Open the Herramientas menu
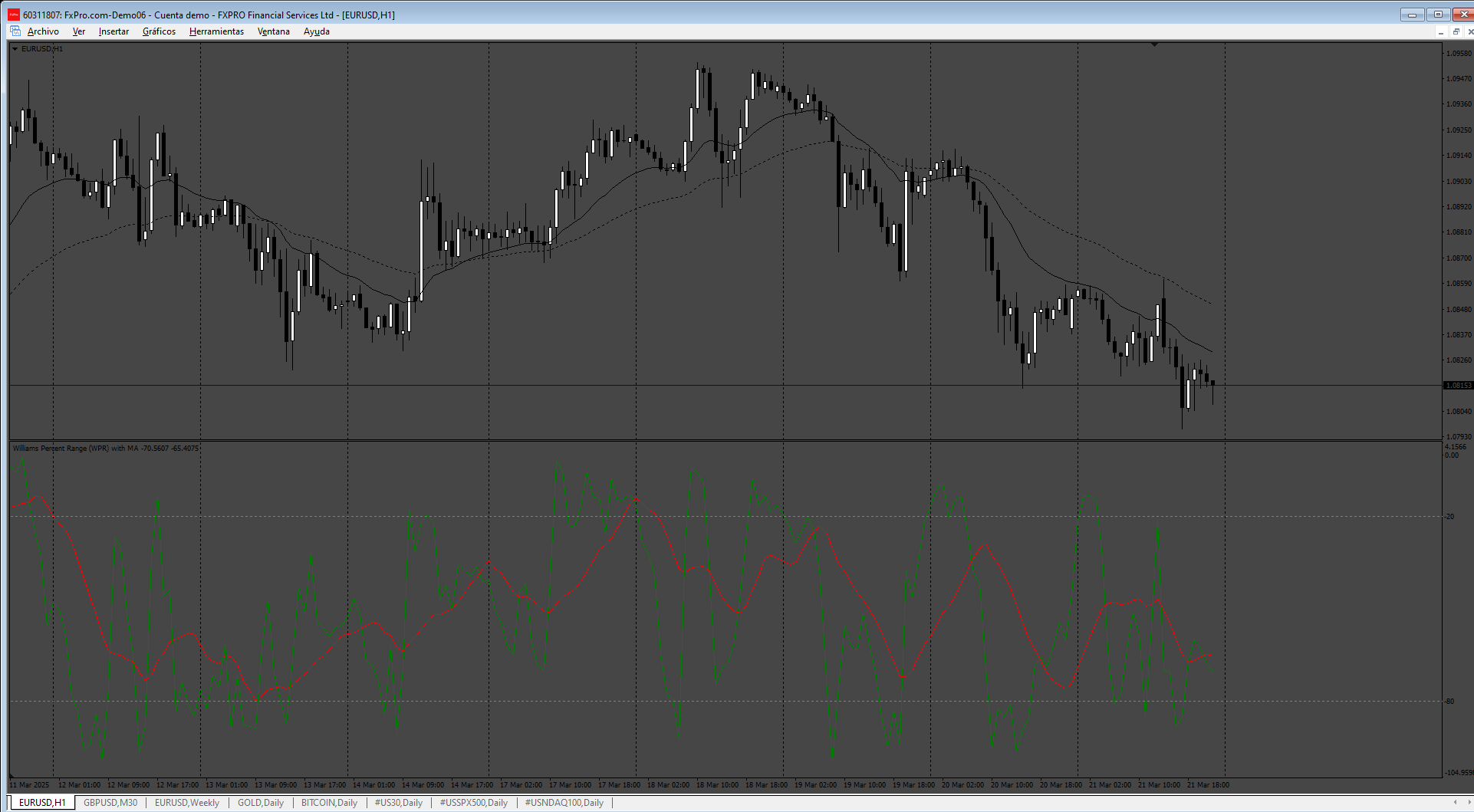 pyautogui.click(x=216, y=31)
